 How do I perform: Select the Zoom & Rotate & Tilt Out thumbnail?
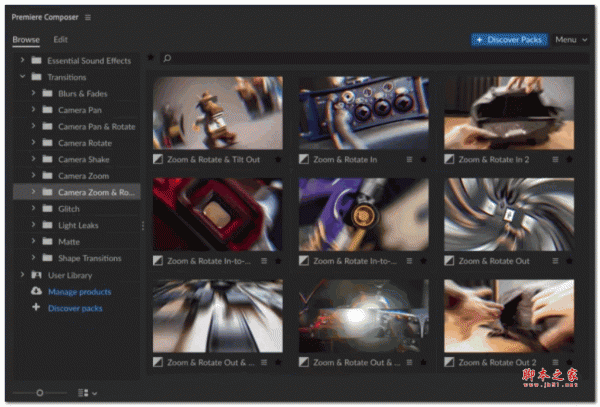point(218,113)
